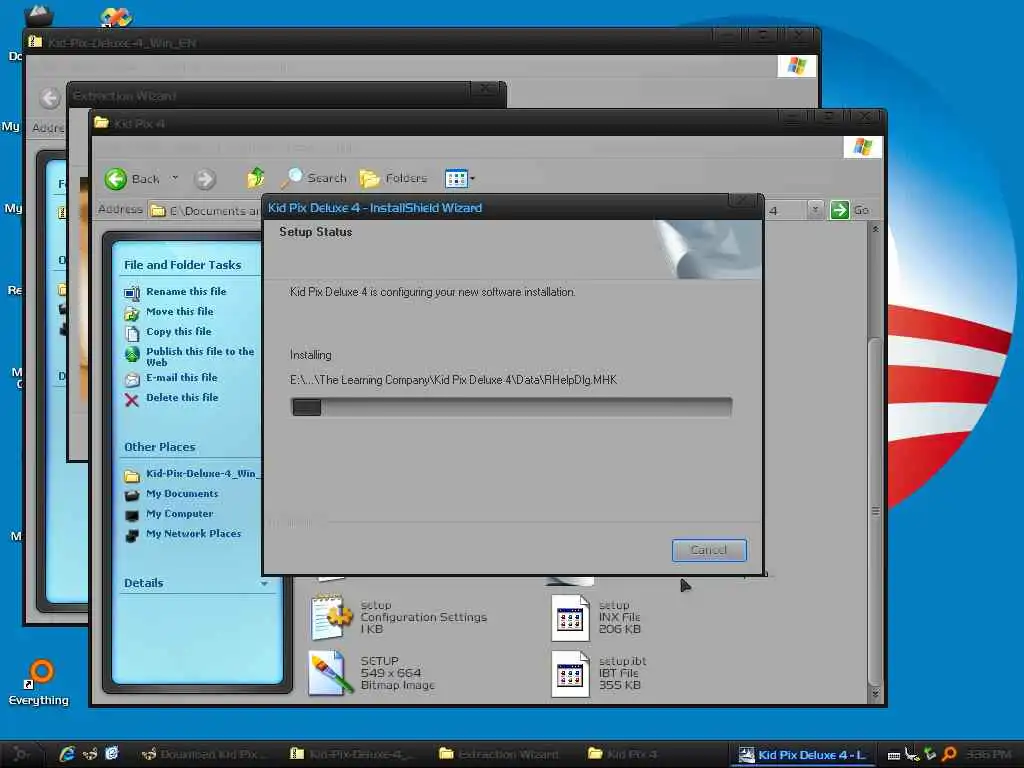Go up one folder level icon
Viewport: 1024px width, 768px height.
[256, 178]
